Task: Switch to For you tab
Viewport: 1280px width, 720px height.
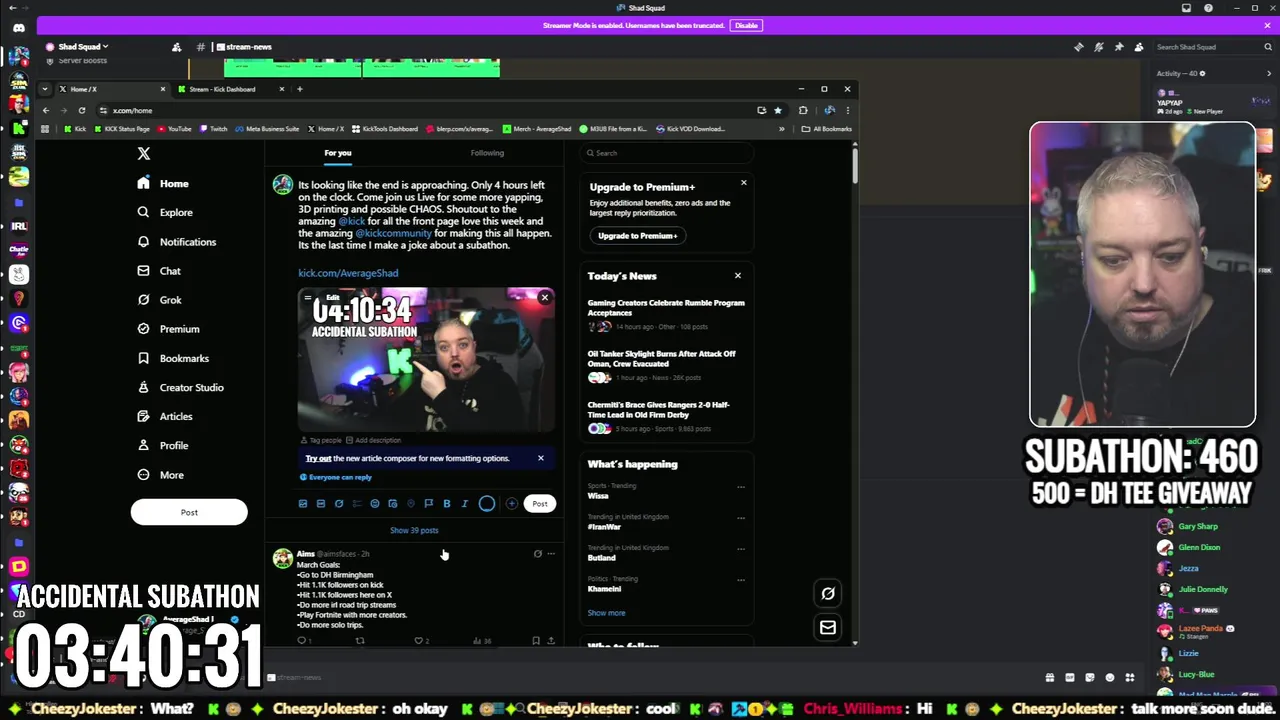Action: click(338, 153)
